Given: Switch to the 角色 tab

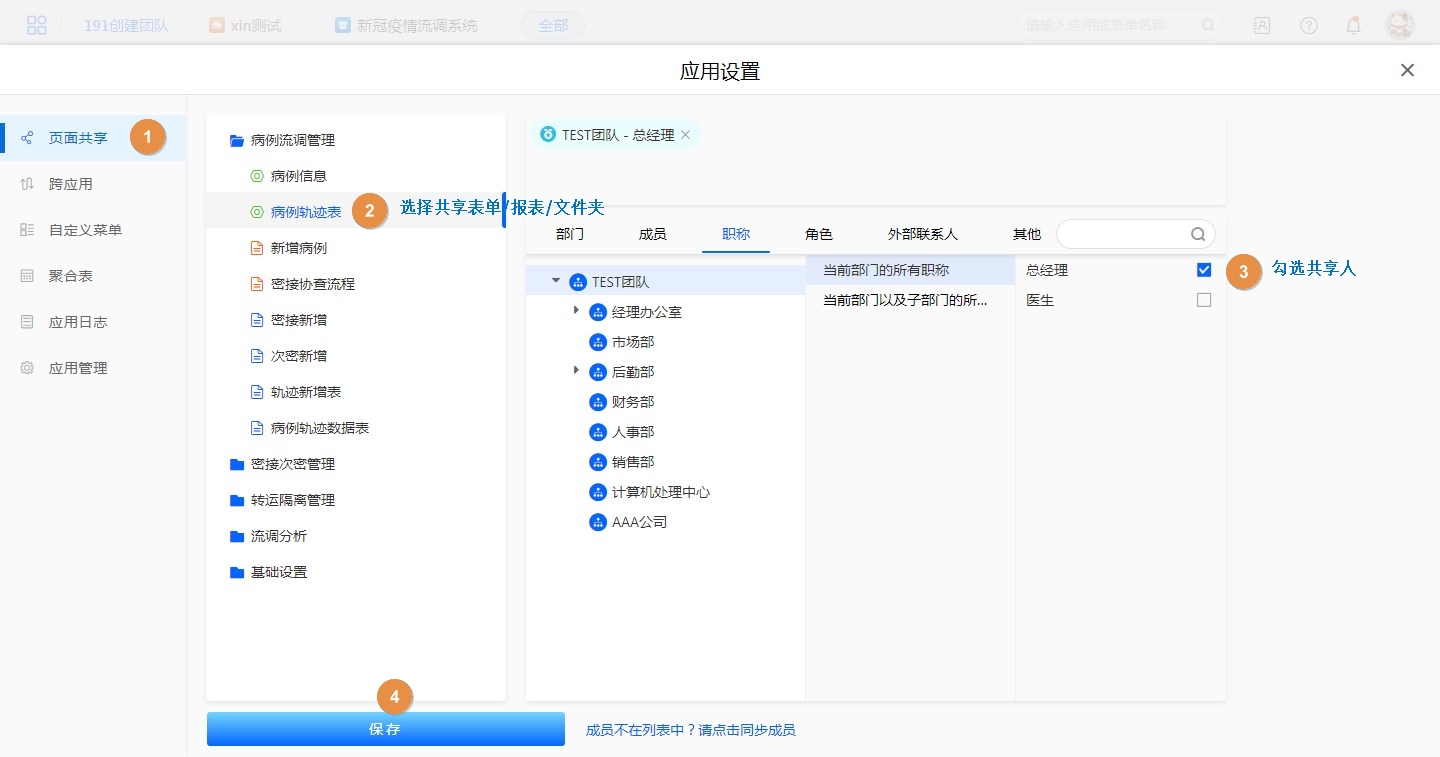Looking at the screenshot, I should pos(819,234).
